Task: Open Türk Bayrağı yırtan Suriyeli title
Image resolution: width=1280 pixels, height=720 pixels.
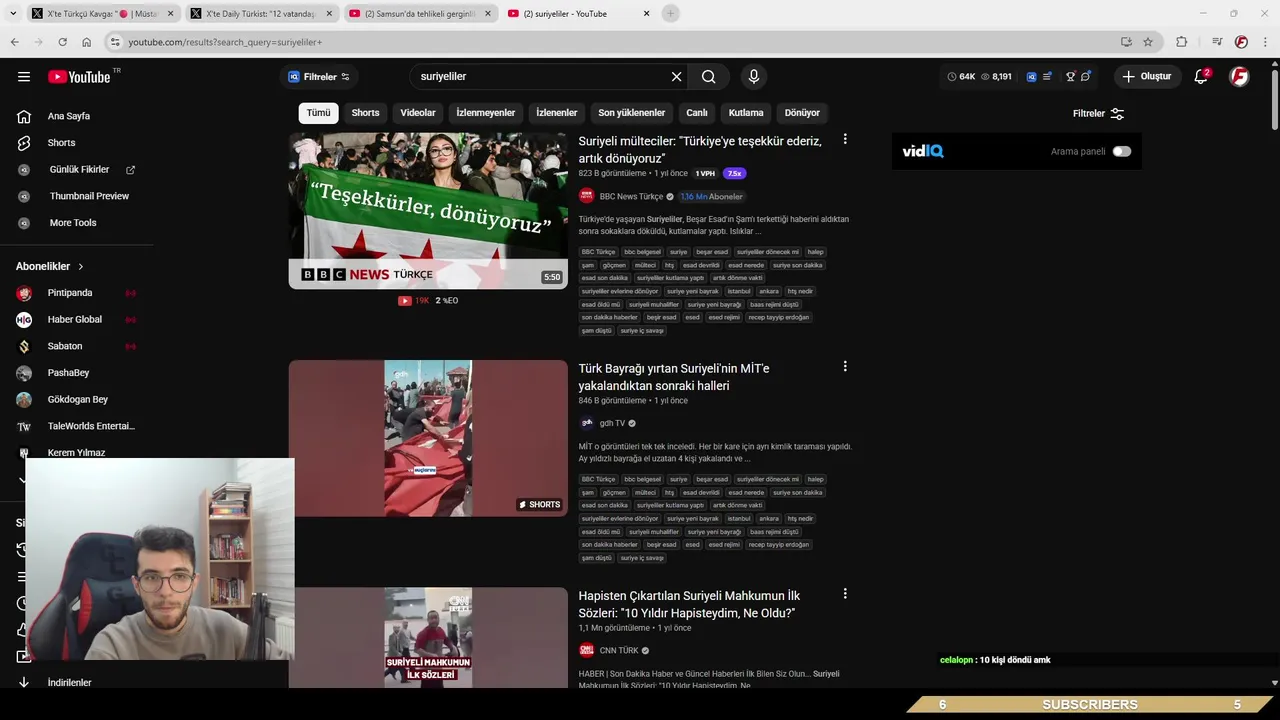Action: coord(674,377)
